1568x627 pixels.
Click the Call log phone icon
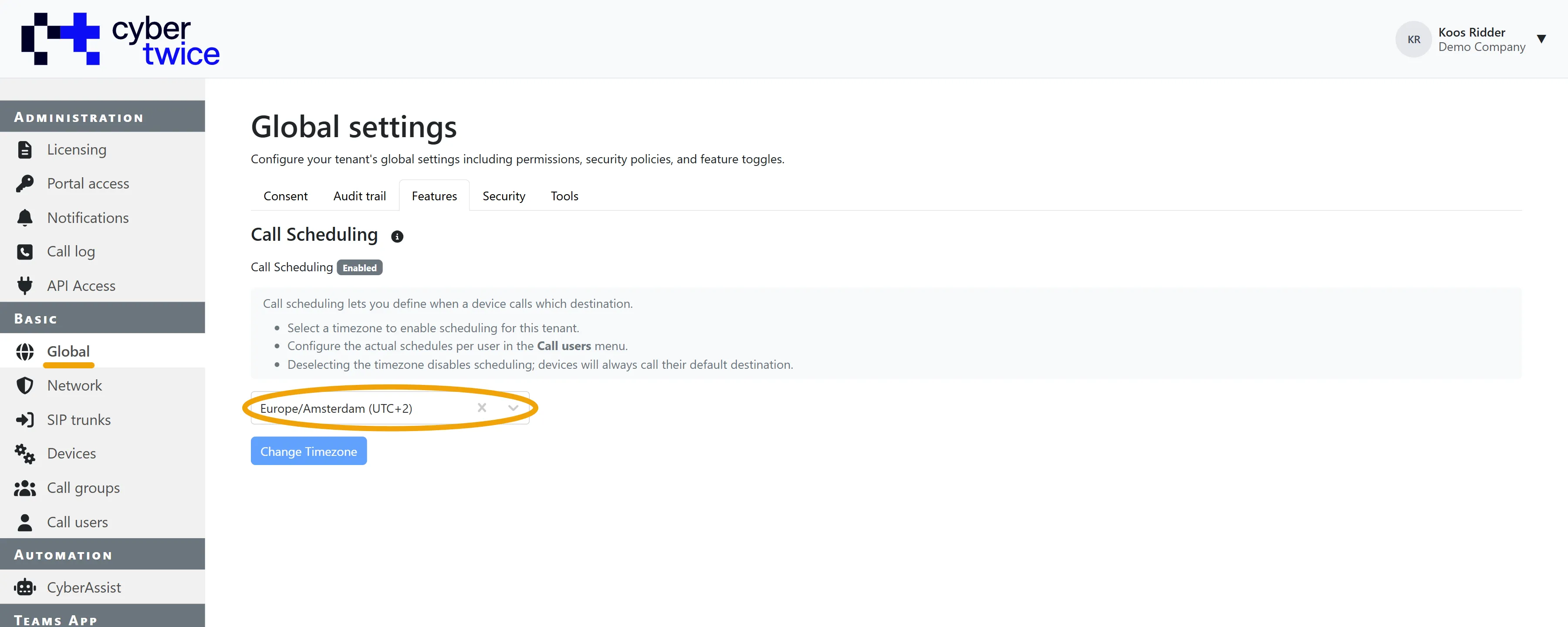(25, 251)
